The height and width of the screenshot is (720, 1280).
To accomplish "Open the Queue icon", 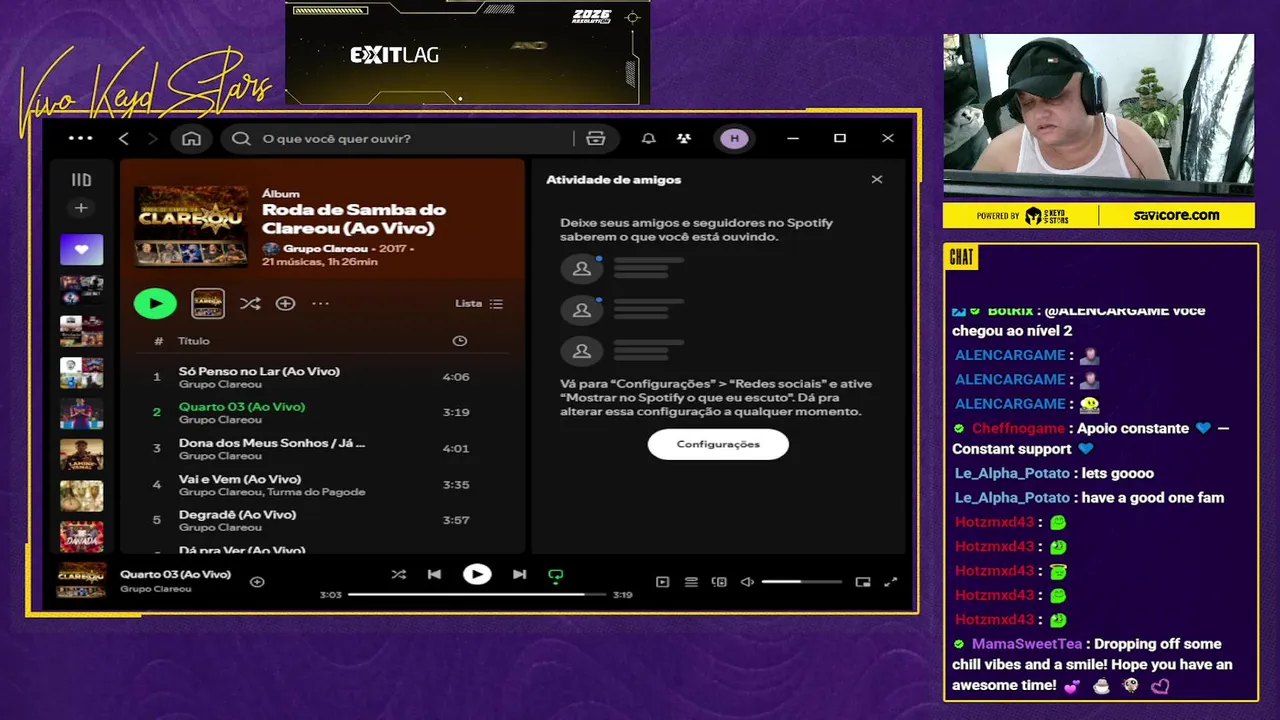I will (691, 582).
